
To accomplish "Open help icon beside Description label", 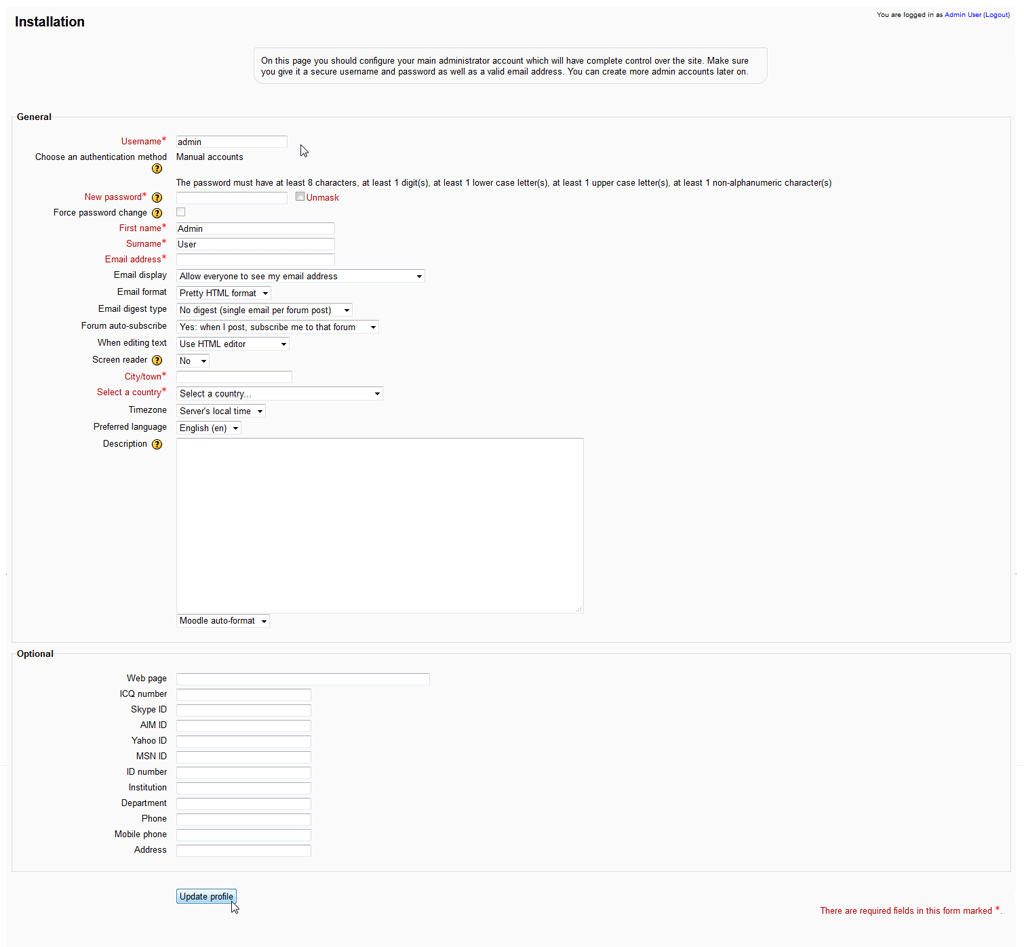I will (x=157, y=444).
